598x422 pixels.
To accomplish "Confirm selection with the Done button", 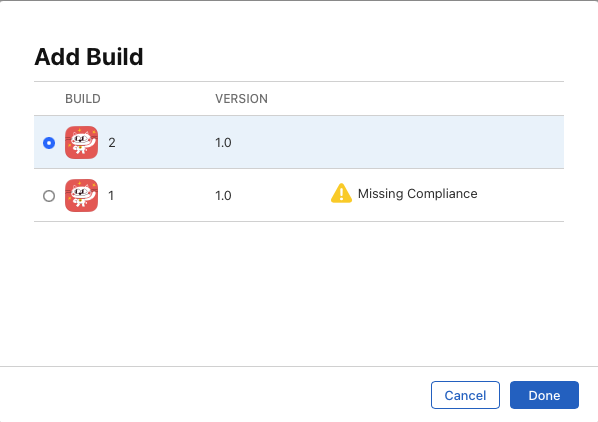I will coord(544,395).
